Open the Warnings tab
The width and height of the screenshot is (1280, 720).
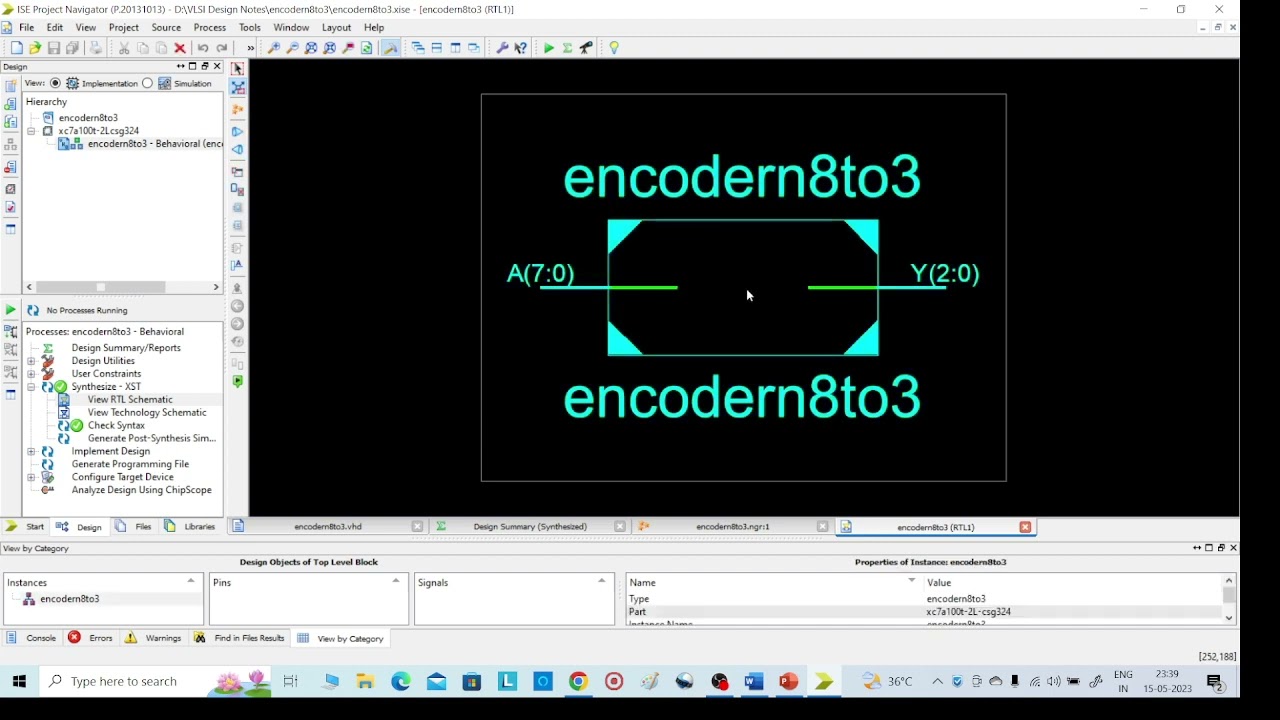tap(153, 638)
